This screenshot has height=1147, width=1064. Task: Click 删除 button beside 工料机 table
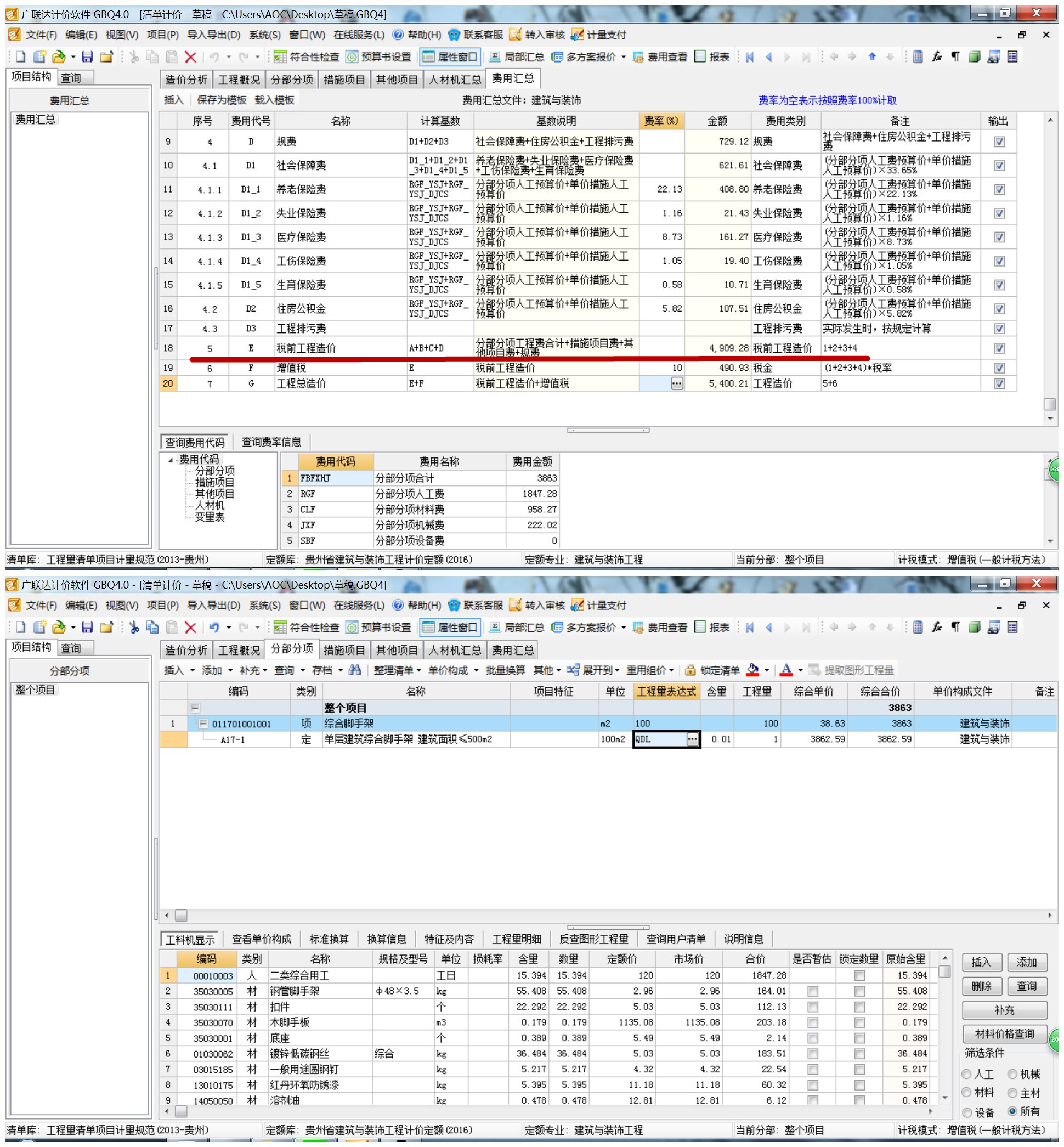982,986
